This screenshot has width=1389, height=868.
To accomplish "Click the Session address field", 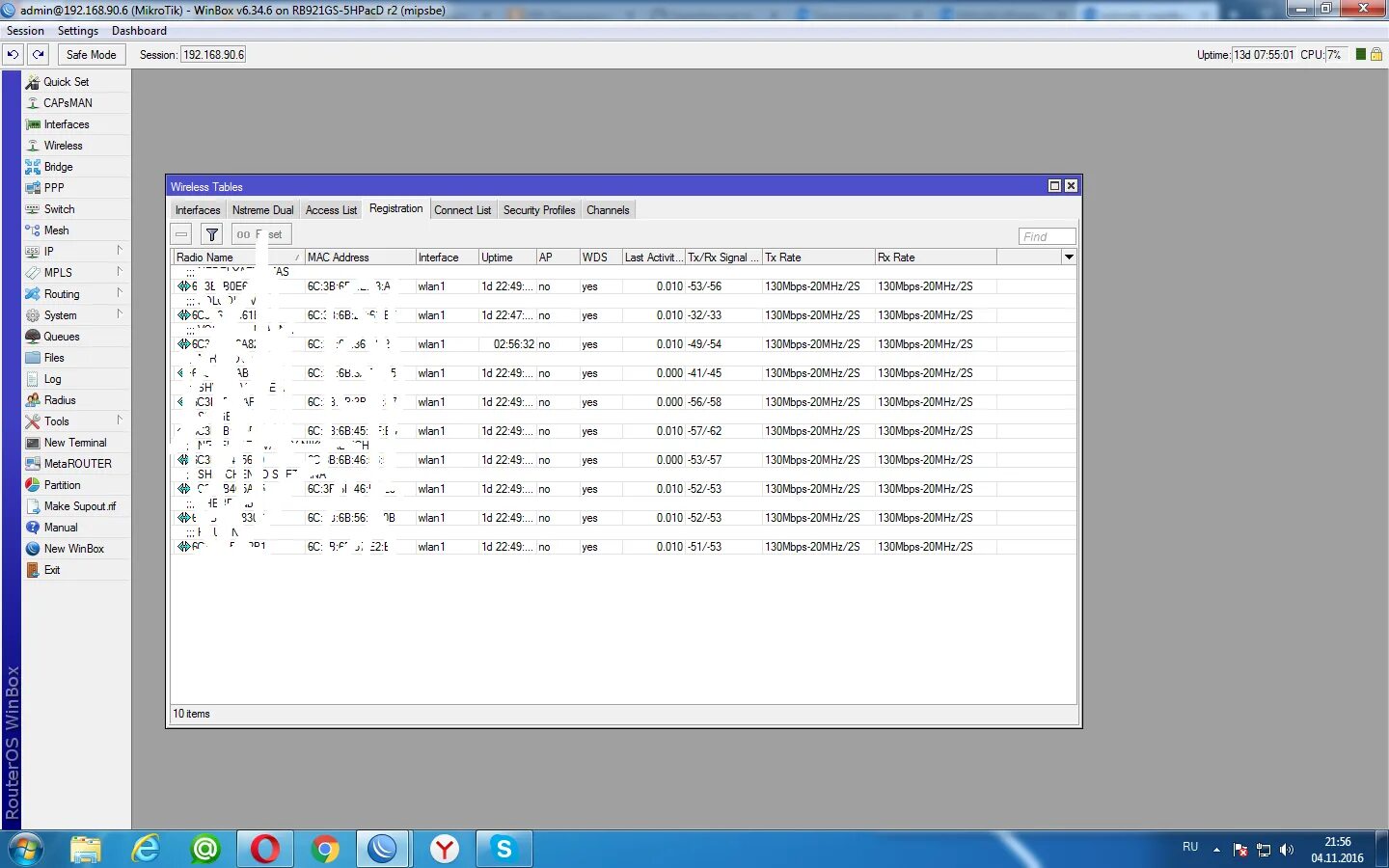I will pyautogui.click(x=213, y=55).
